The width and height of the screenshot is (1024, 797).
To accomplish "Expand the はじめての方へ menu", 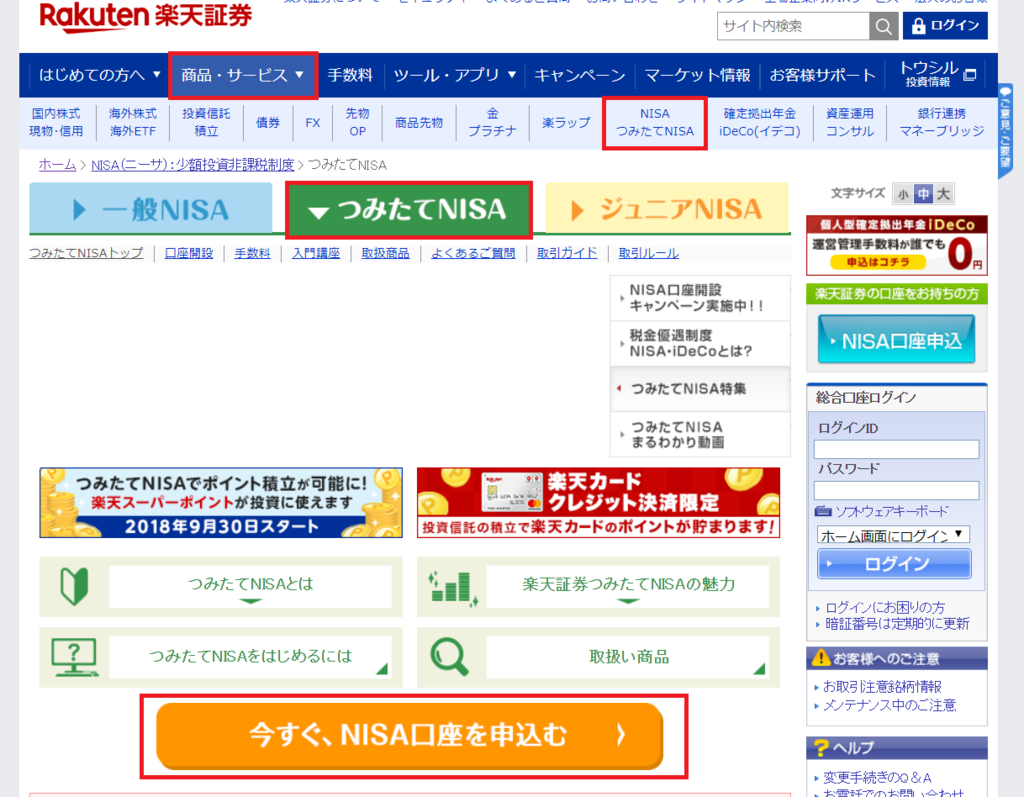I will click(x=99, y=75).
